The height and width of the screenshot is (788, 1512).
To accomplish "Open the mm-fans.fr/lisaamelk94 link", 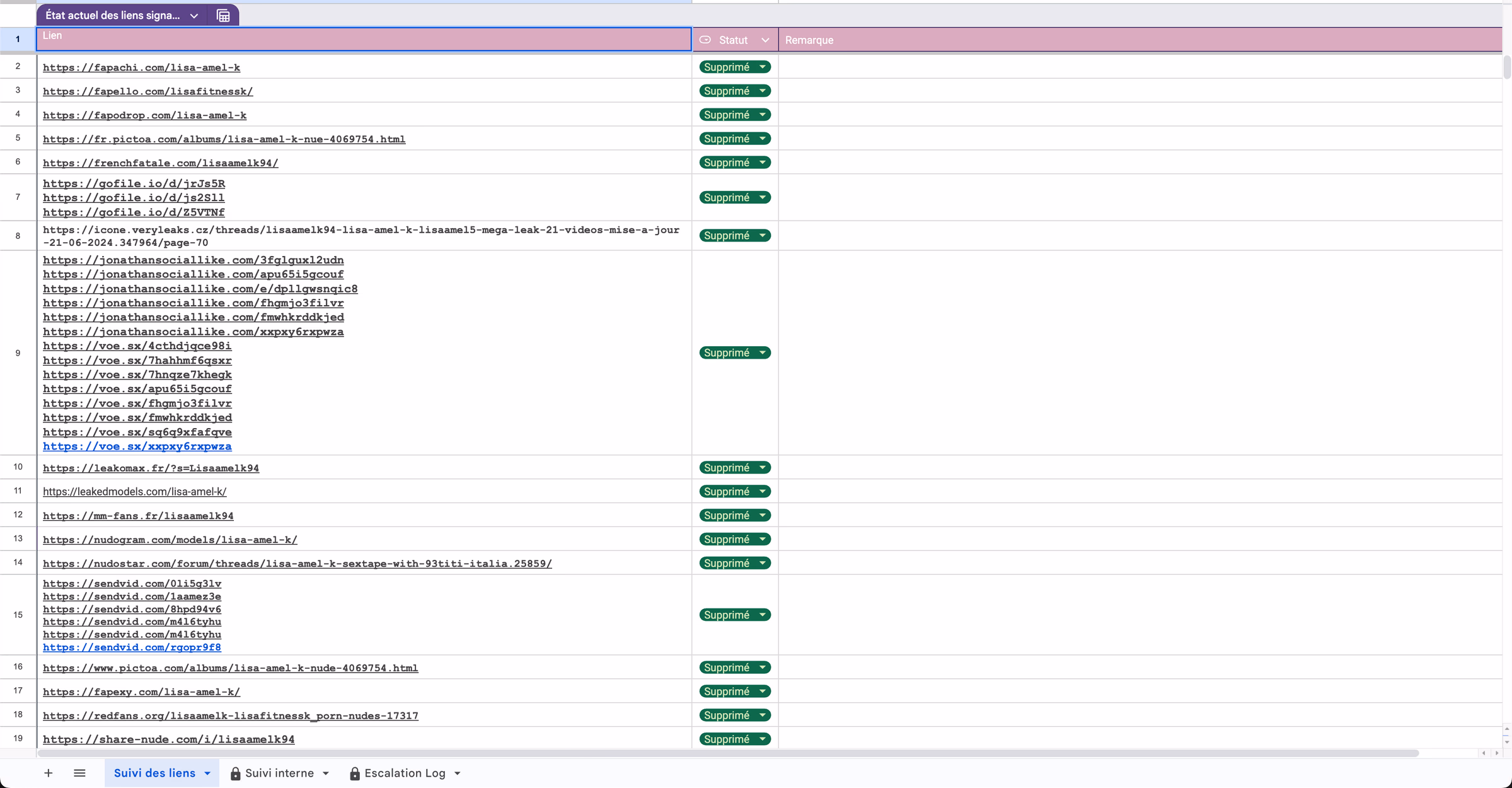I will (138, 516).
